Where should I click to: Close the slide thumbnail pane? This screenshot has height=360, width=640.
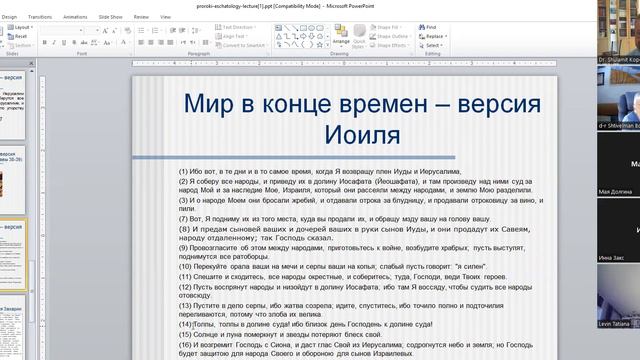click(31, 64)
